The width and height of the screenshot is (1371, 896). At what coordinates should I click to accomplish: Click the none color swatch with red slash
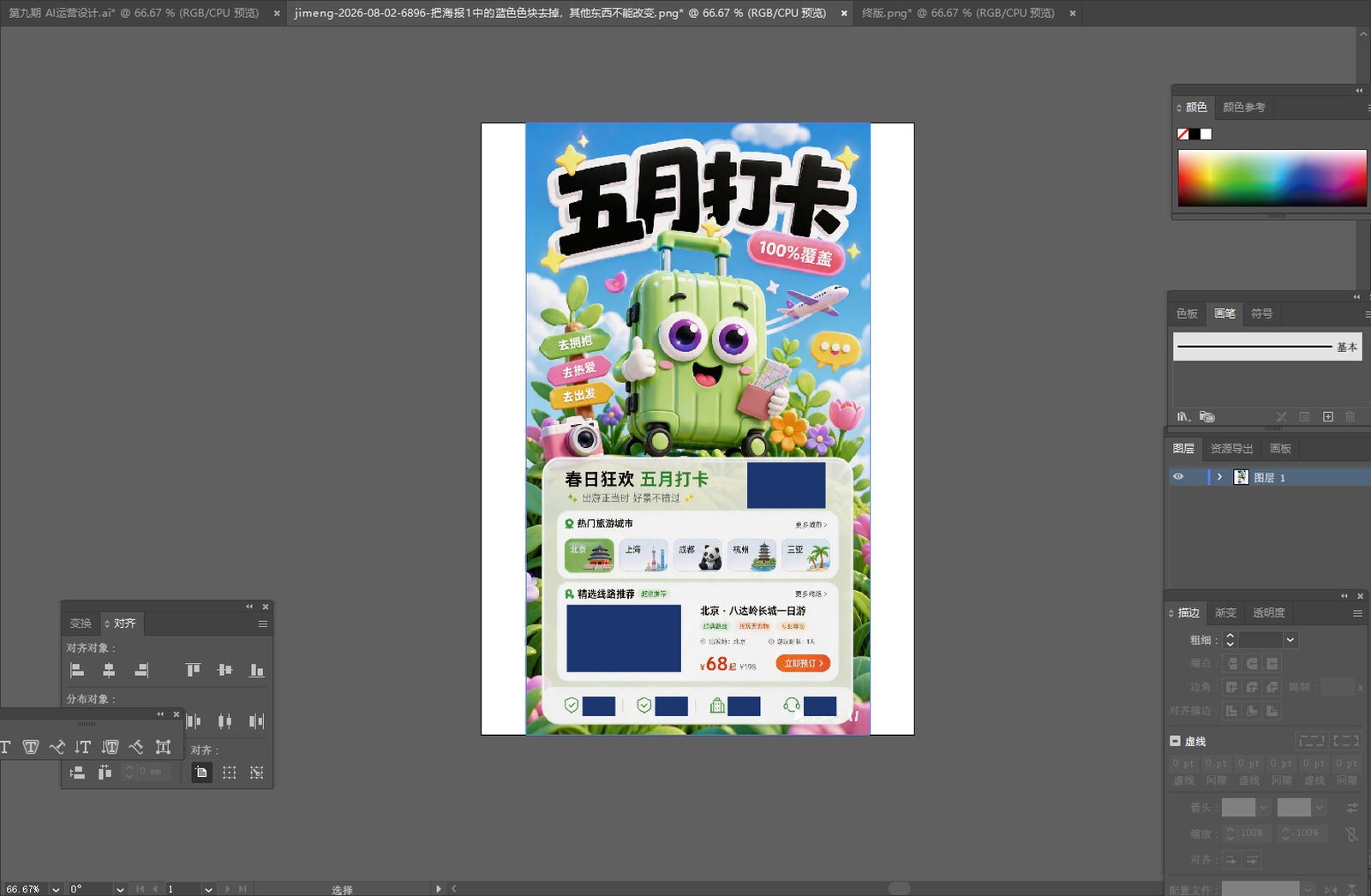coord(1182,134)
